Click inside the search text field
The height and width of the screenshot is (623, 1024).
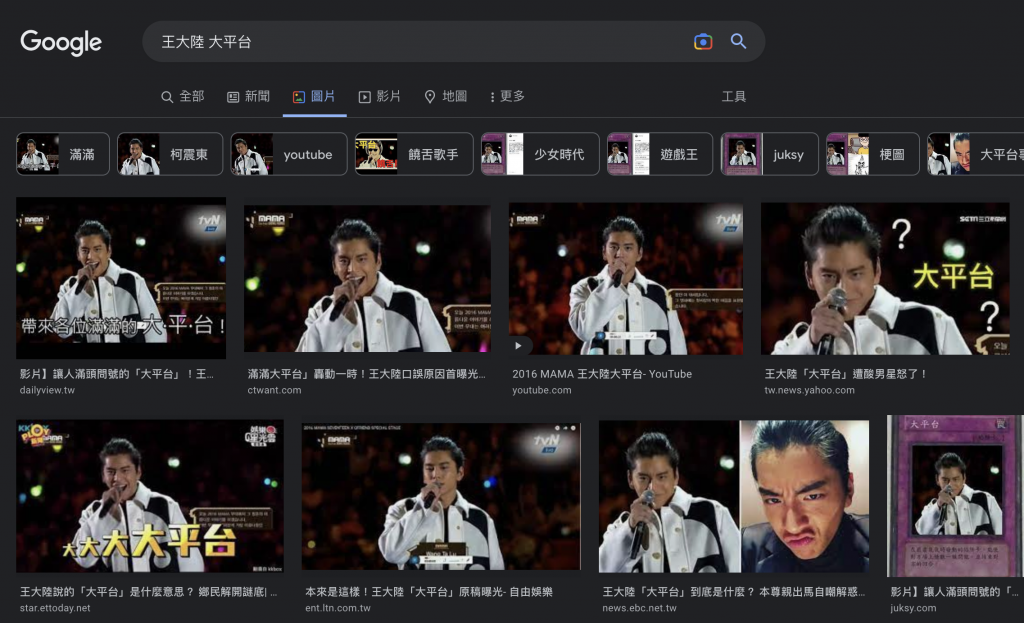tap(420, 42)
